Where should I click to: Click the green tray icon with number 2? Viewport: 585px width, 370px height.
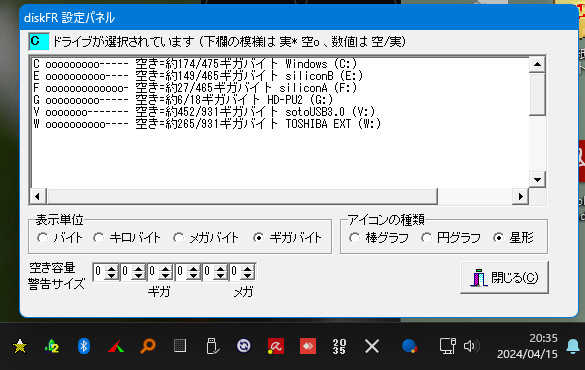(x=52, y=347)
